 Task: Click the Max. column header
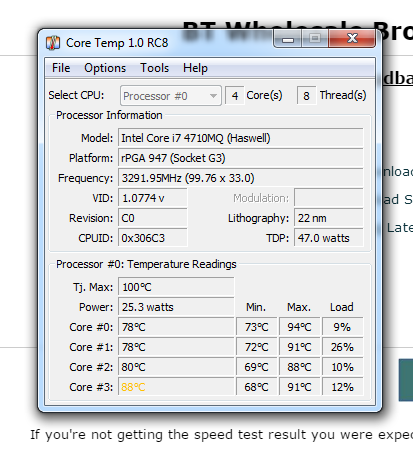coord(299,307)
